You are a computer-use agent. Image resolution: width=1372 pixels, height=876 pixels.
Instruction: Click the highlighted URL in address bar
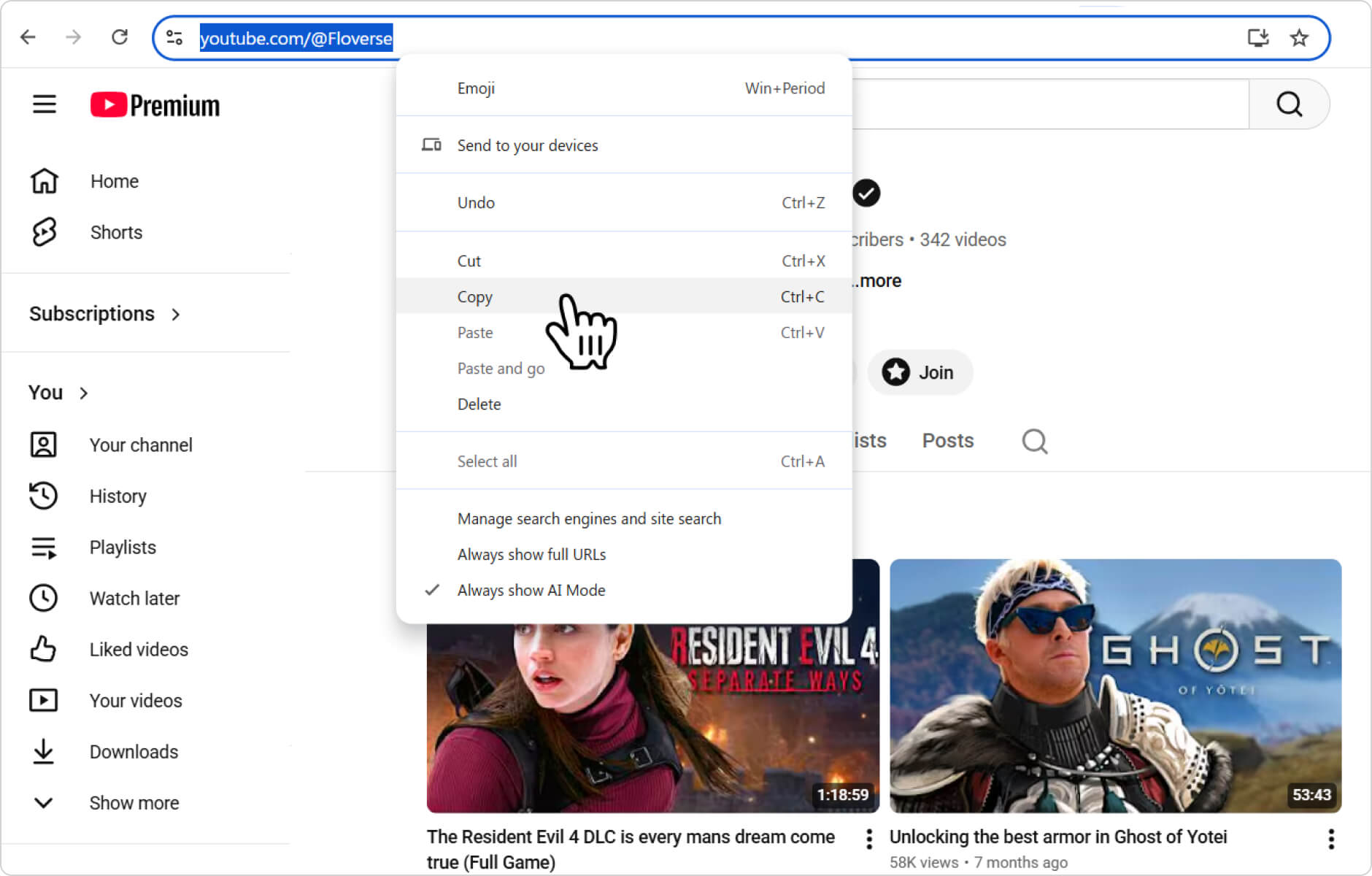296,38
